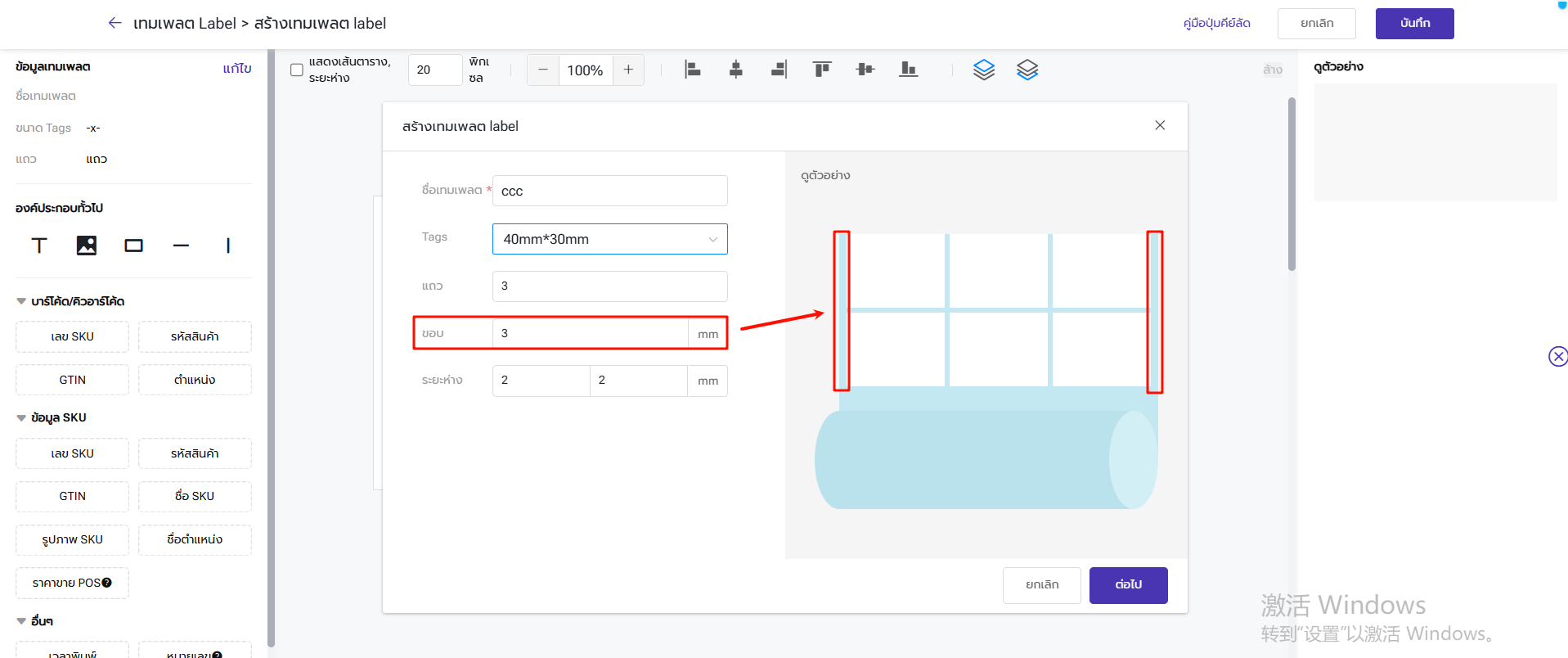Open the Tags size dropdown 40mm*30mm
This screenshot has width=1568, height=658.
point(609,239)
